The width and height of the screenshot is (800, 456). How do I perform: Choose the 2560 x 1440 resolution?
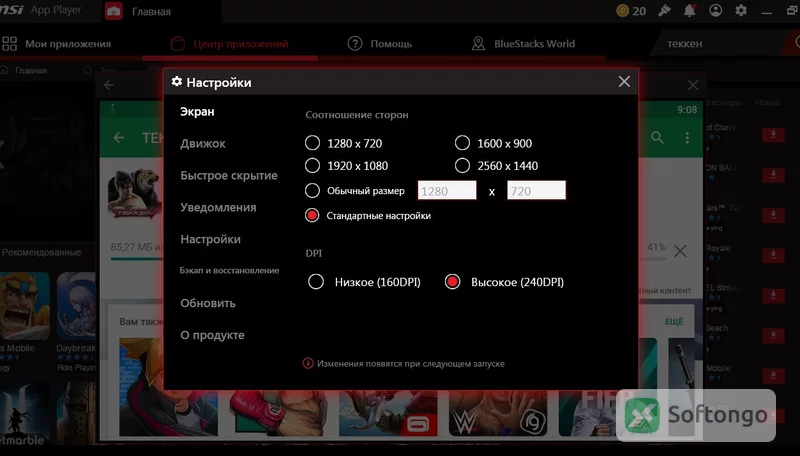(462, 166)
